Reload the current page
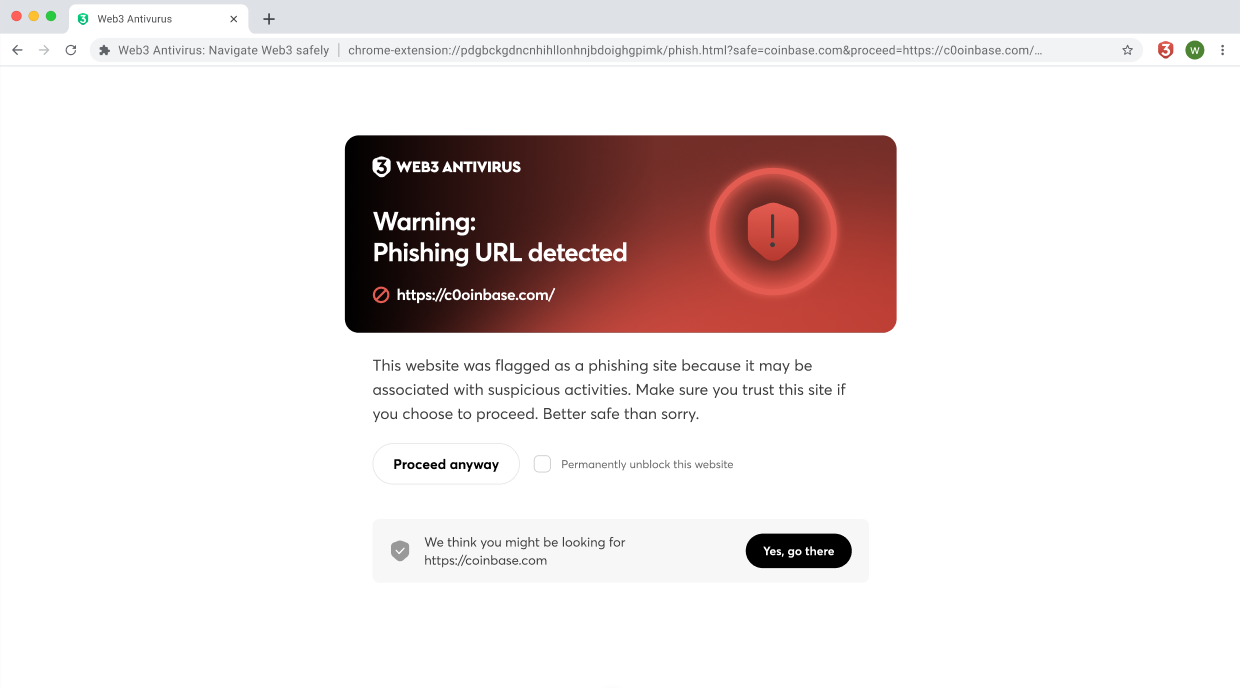Viewport: 1240px width, 688px height. pos(70,49)
